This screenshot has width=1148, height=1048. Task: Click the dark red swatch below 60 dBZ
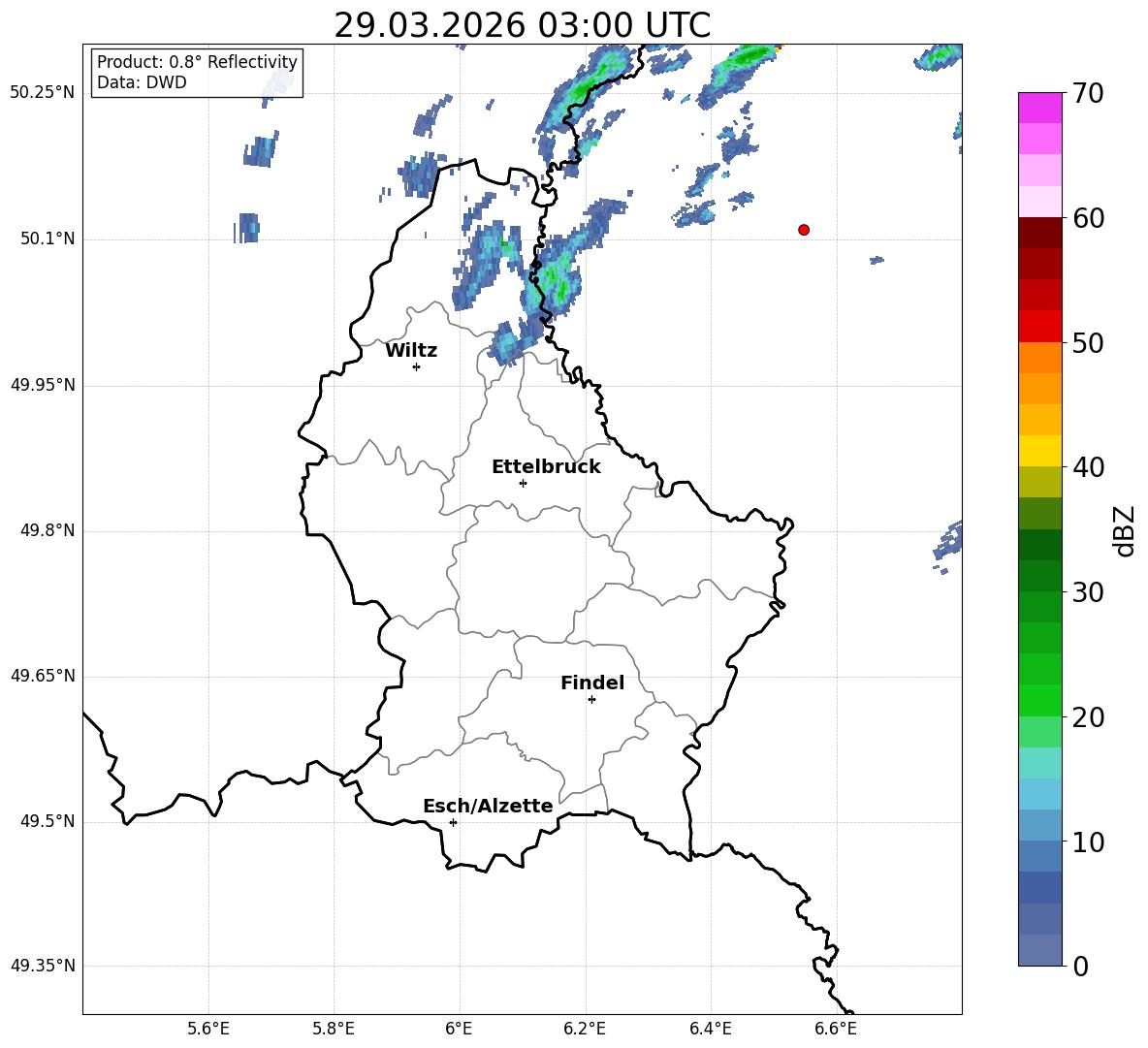click(x=1039, y=234)
